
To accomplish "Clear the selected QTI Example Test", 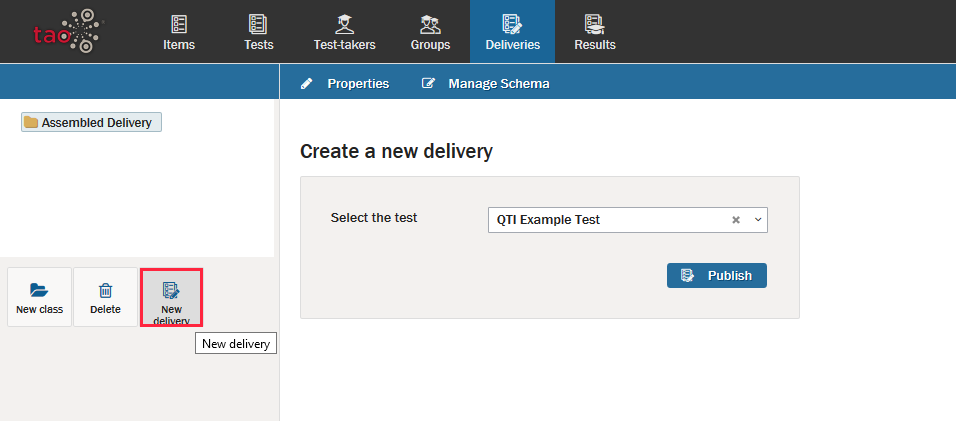I will pyautogui.click(x=735, y=220).
